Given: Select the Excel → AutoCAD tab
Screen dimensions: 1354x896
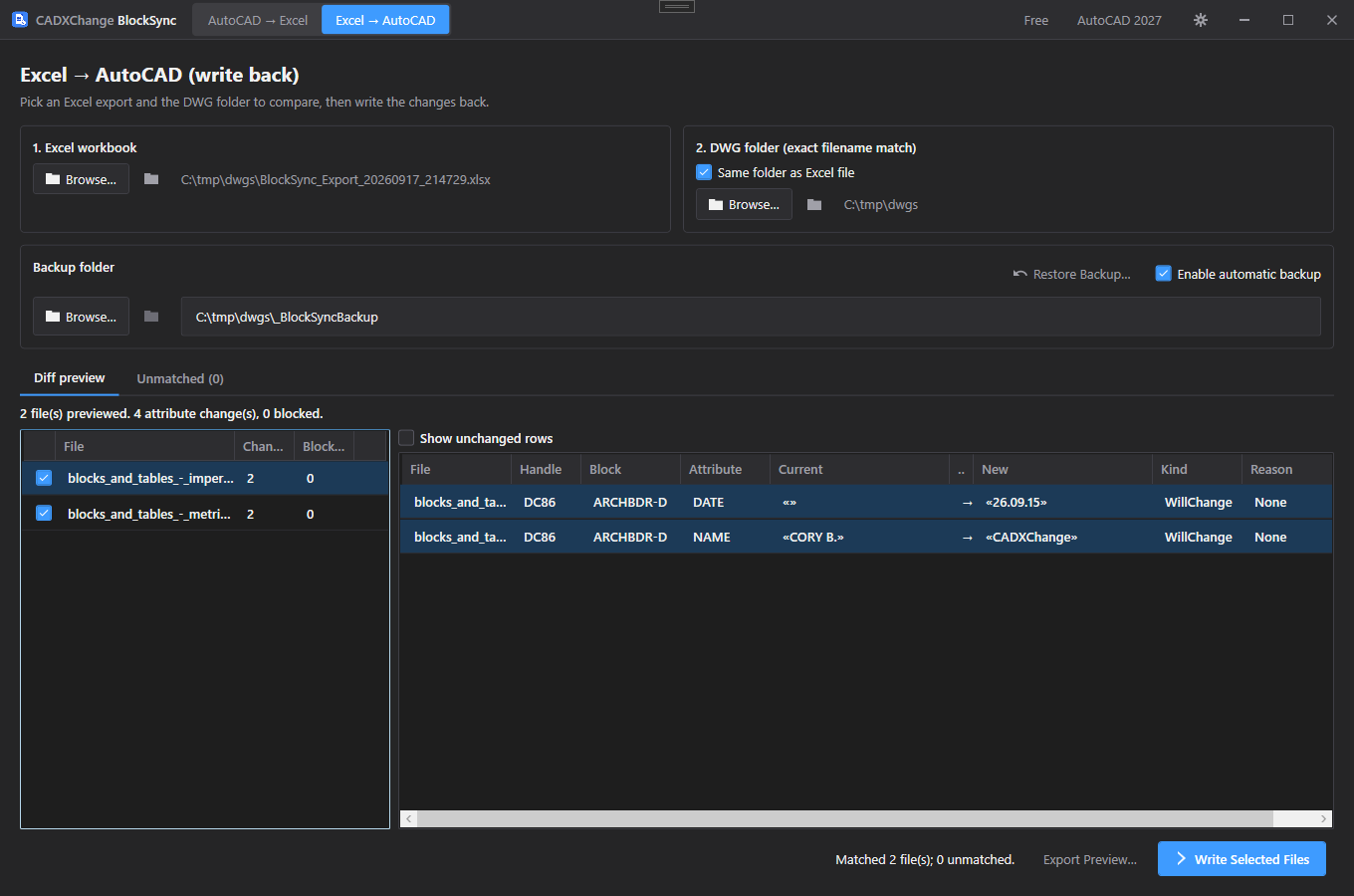Looking at the screenshot, I should click(x=385, y=20).
